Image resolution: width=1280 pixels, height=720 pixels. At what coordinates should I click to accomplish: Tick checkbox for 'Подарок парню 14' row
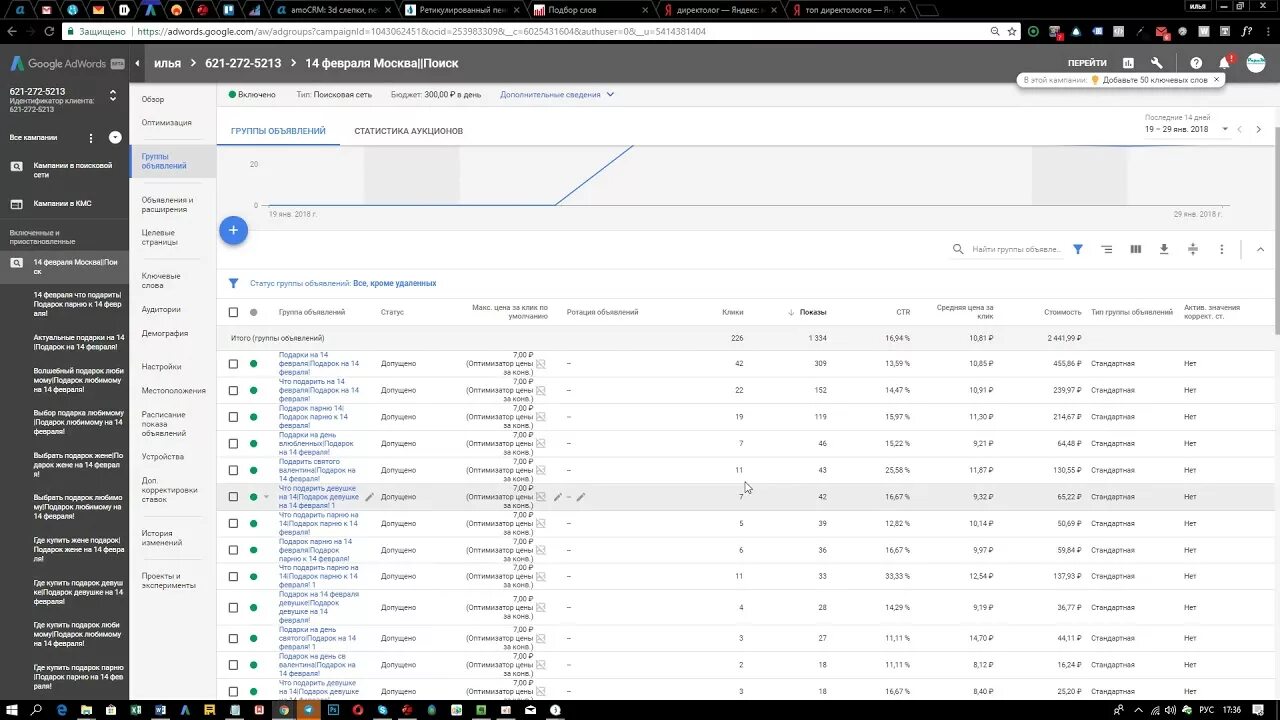coord(233,417)
